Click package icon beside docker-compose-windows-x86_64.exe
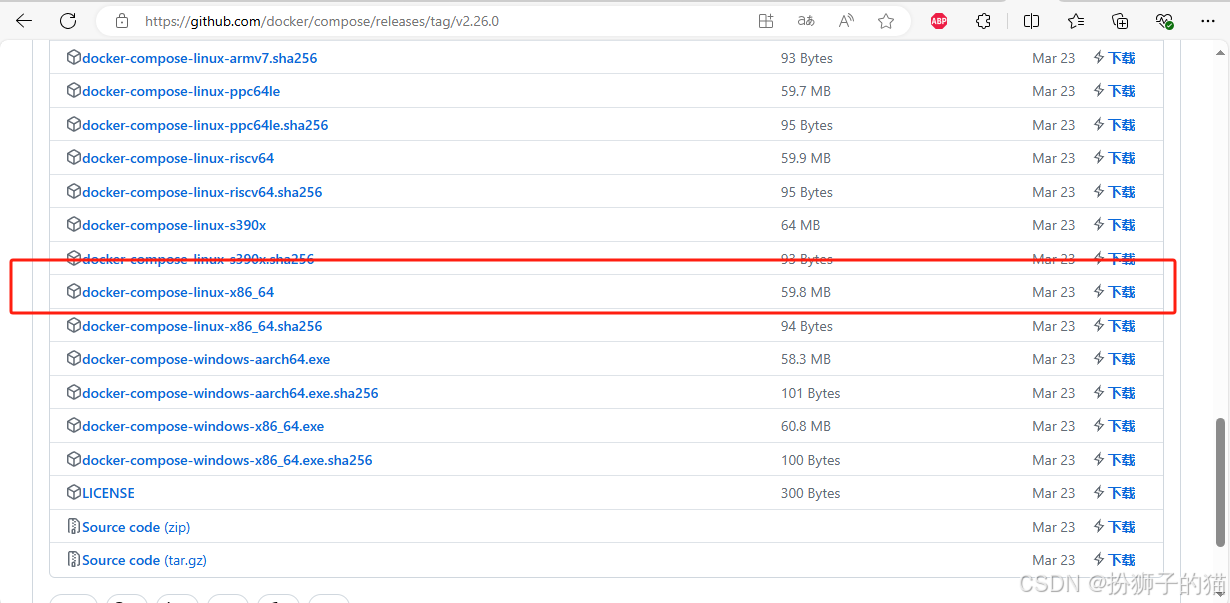 point(73,426)
